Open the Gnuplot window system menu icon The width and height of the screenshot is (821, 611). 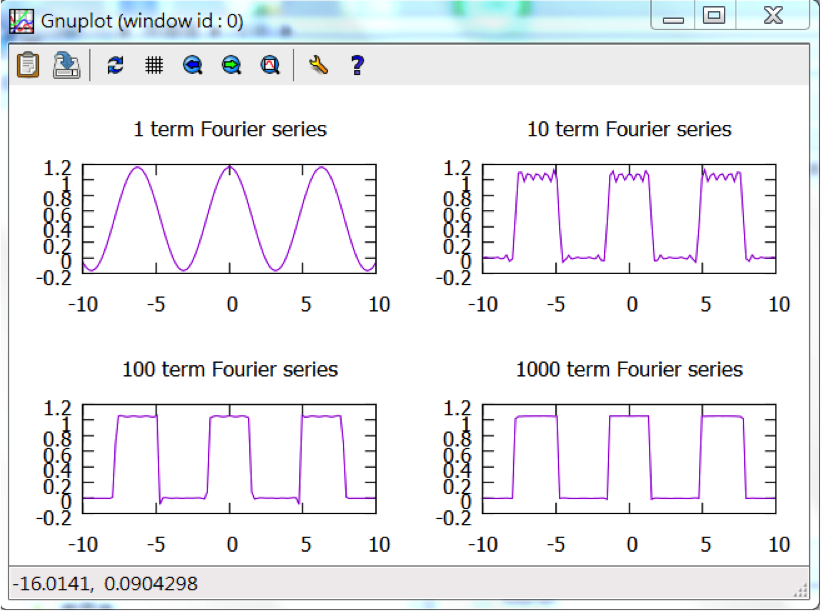21,20
